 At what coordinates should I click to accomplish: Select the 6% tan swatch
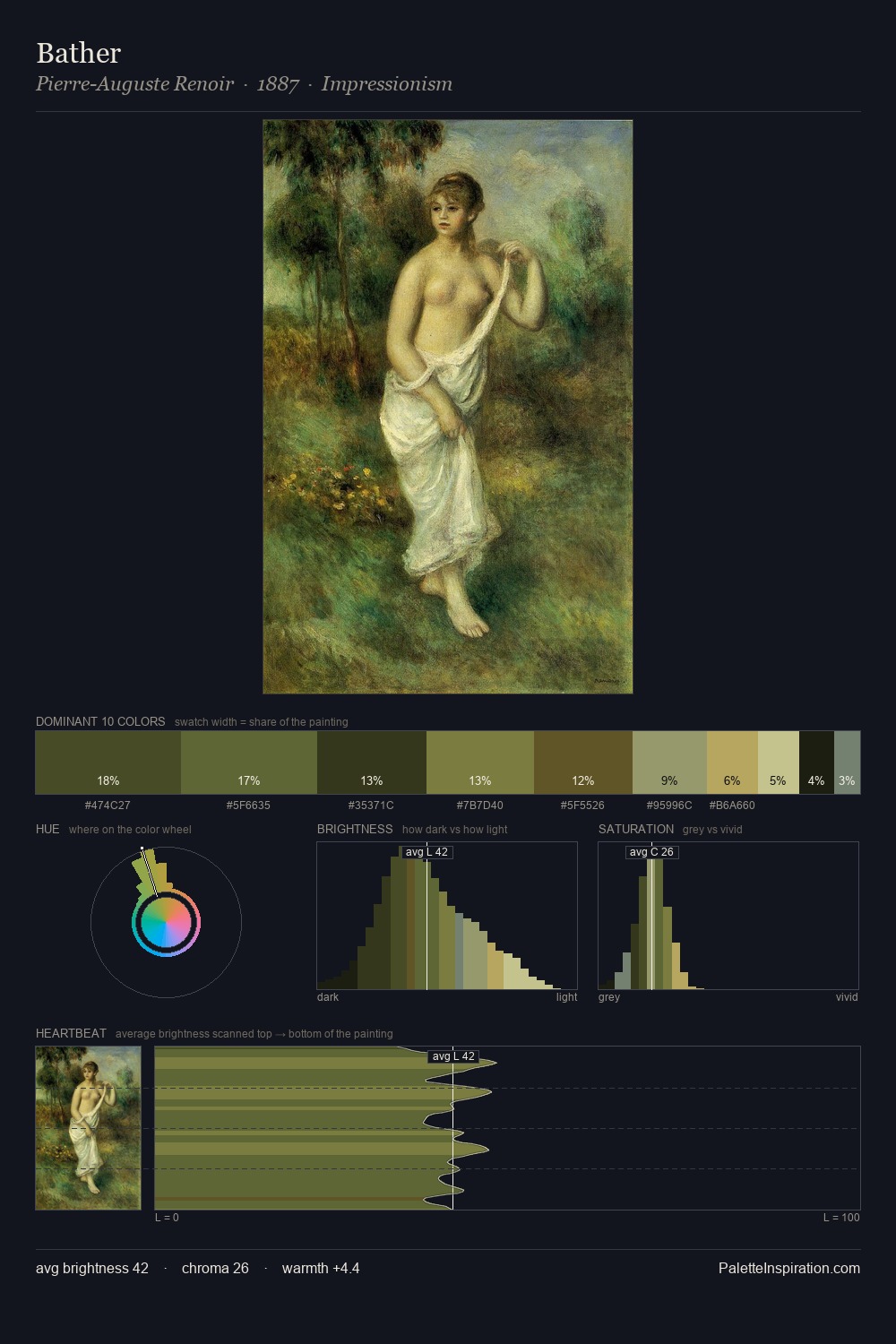tap(732, 762)
